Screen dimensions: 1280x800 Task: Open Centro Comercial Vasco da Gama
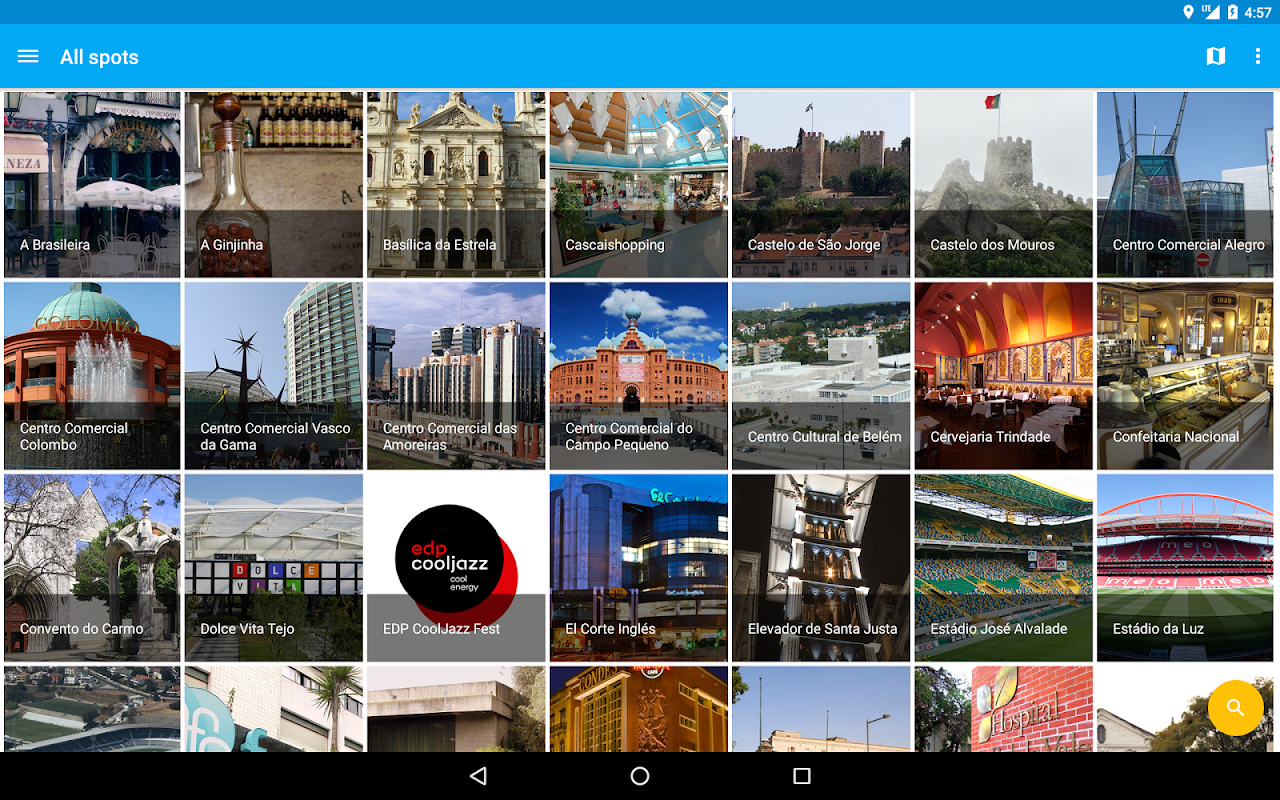point(274,376)
